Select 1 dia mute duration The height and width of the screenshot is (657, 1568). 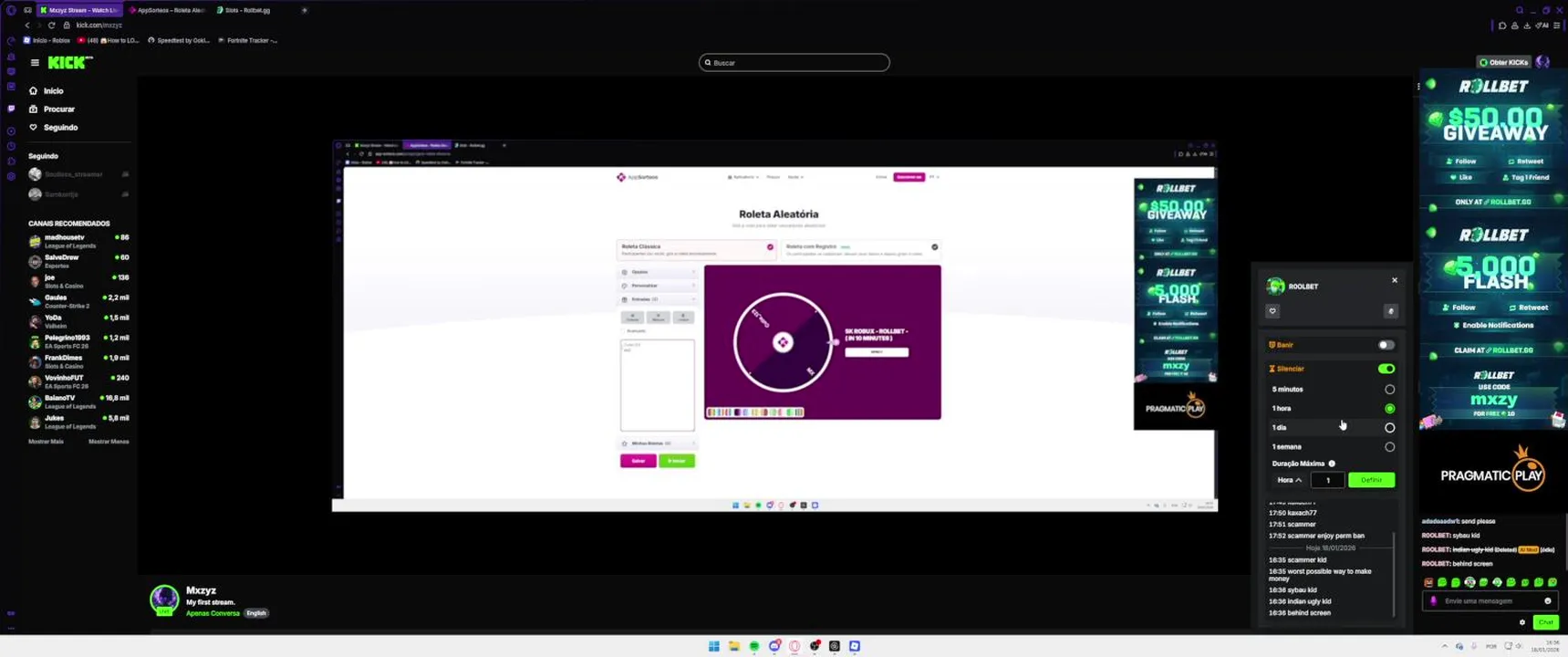click(1389, 428)
